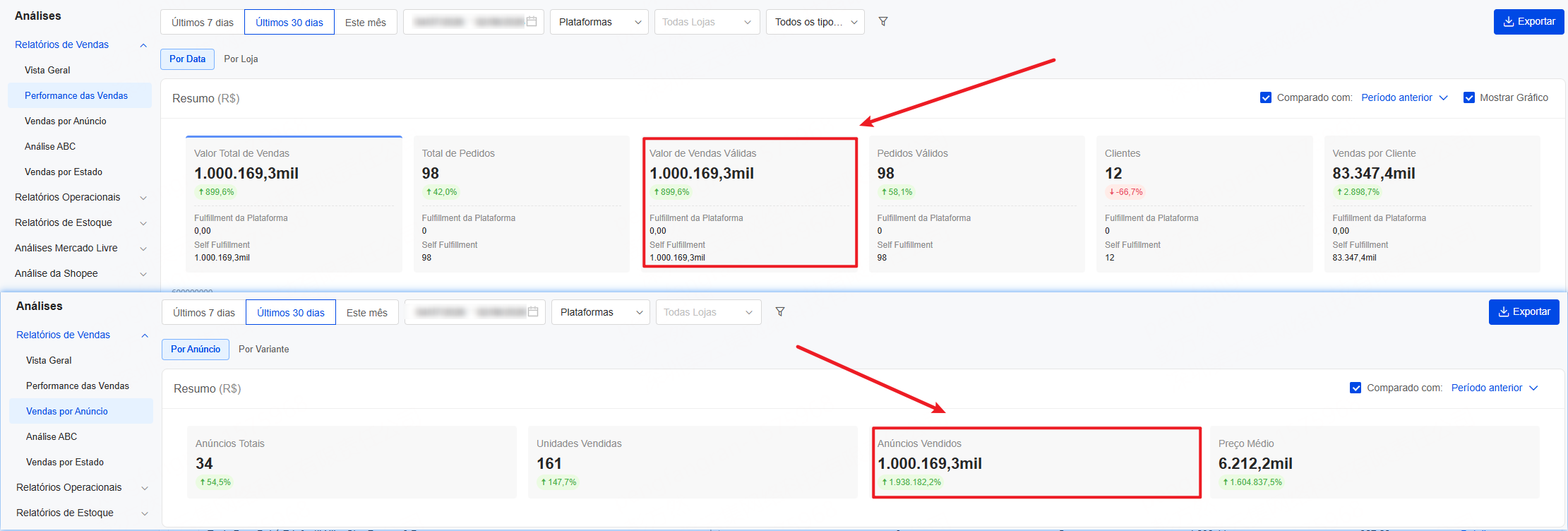Switch to the Por Loja tab
This screenshot has height=531, width=1568.
241,59
